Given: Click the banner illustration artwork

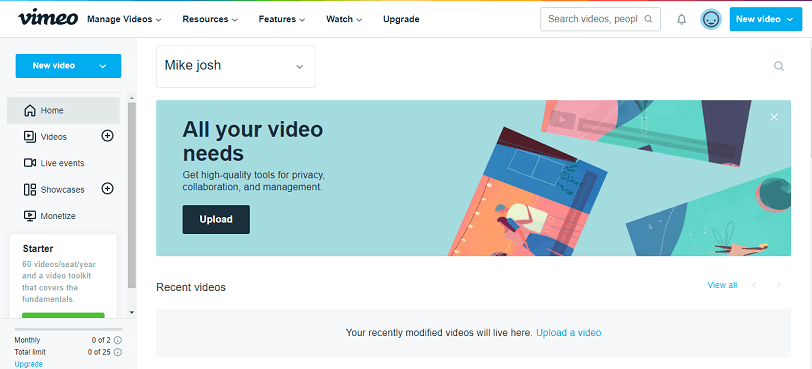Looking at the screenshot, I should coord(619,178).
